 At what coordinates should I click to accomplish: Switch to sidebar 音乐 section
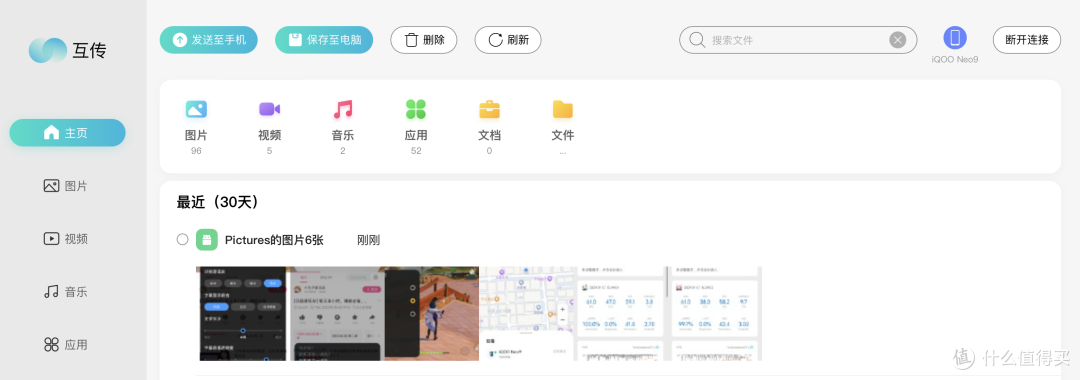point(65,292)
